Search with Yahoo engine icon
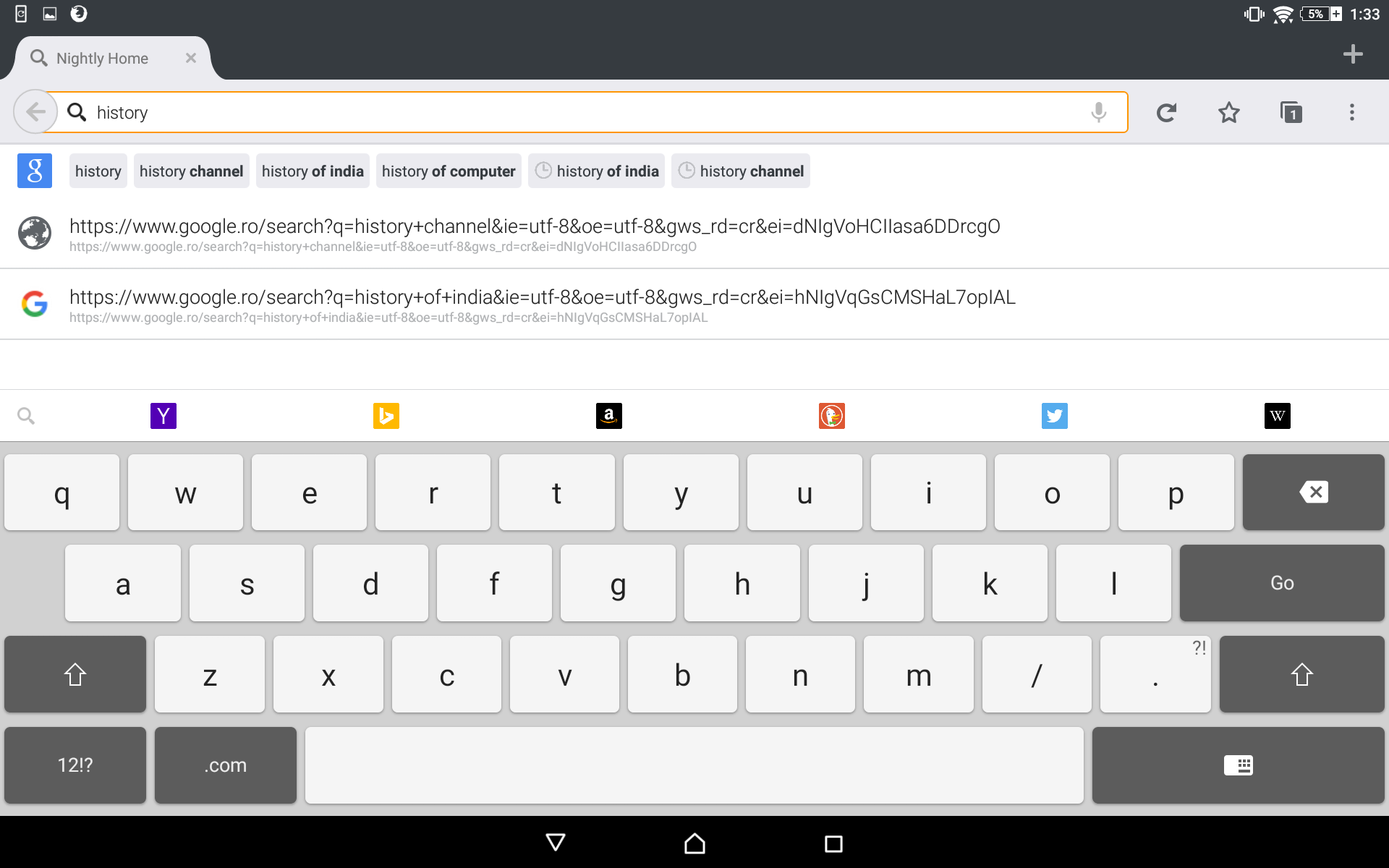The image size is (1389, 868). click(163, 416)
